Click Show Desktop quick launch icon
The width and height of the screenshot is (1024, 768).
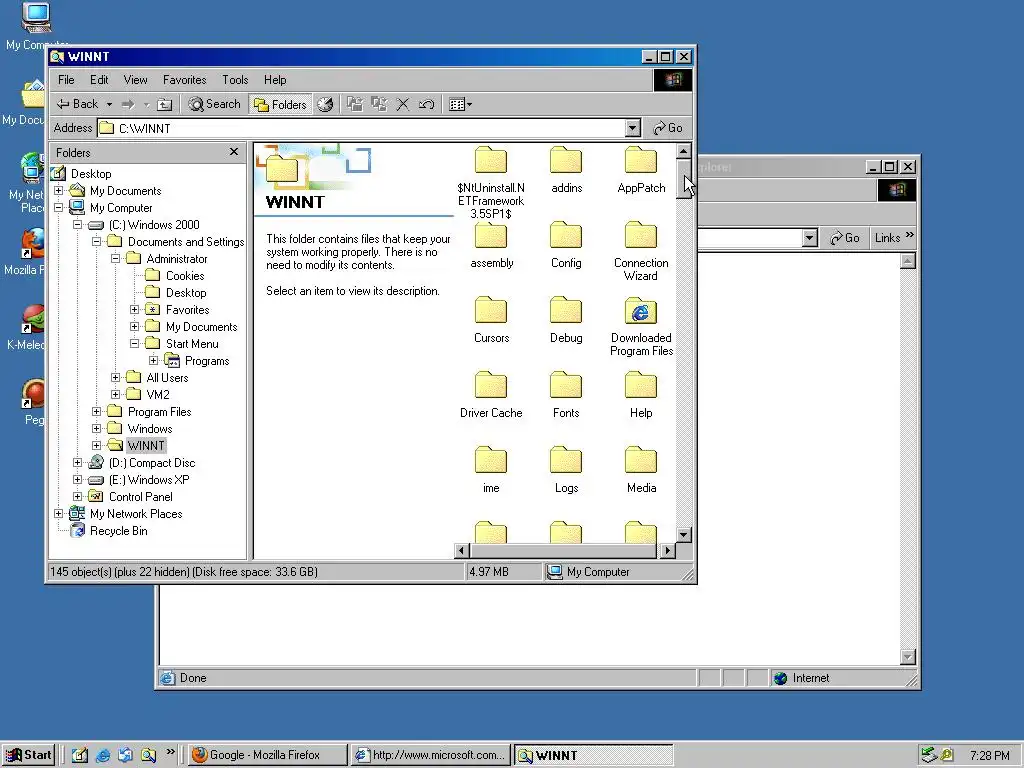point(80,755)
